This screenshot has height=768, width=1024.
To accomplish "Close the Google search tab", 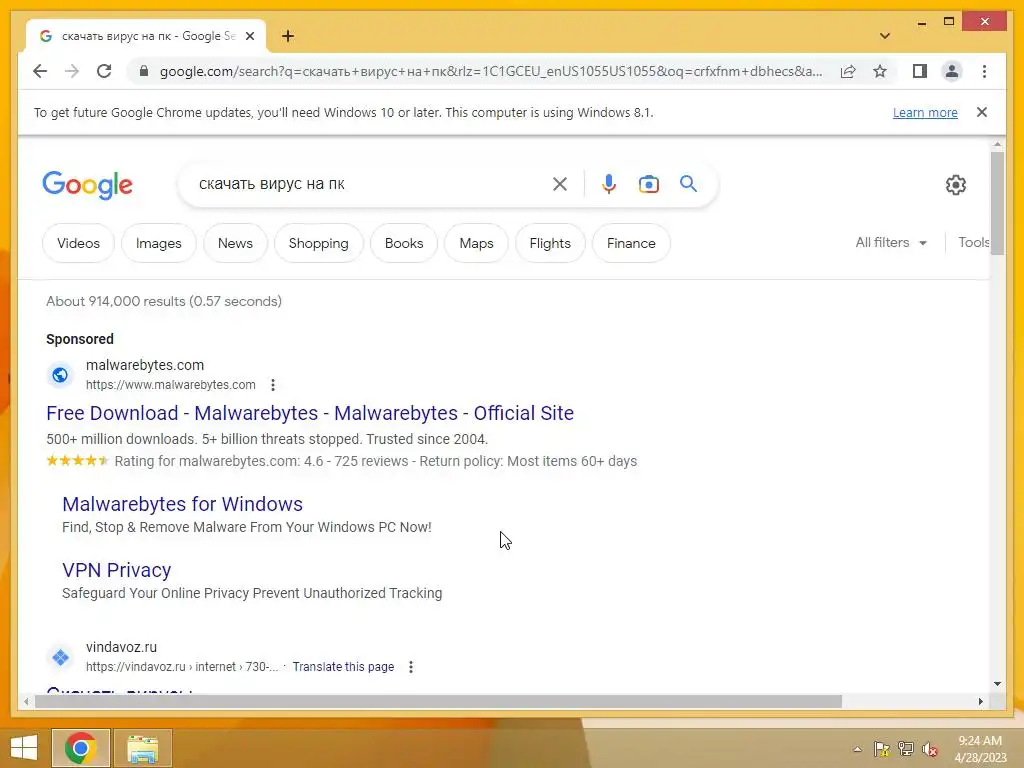I will [x=249, y=36].
